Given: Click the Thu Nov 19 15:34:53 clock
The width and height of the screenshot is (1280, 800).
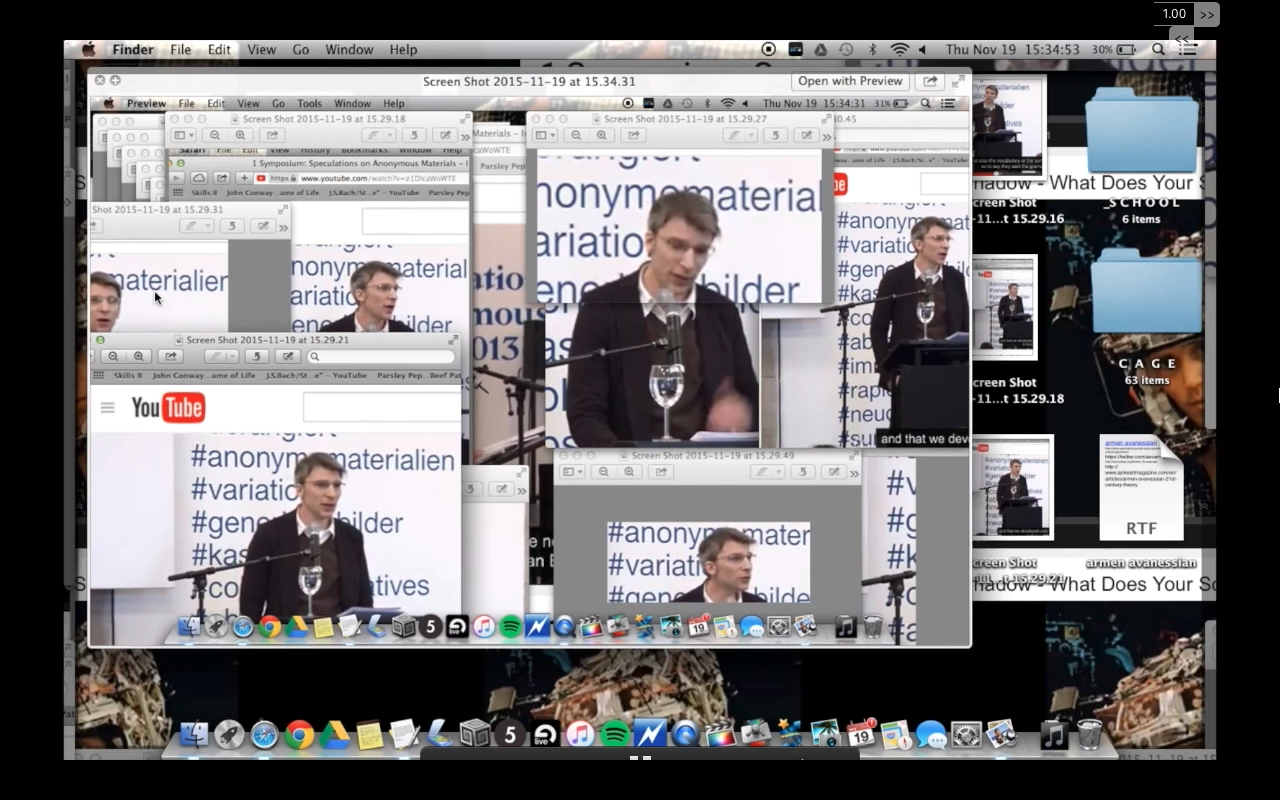Looking at the screenshot, I should click(1012, 49).
